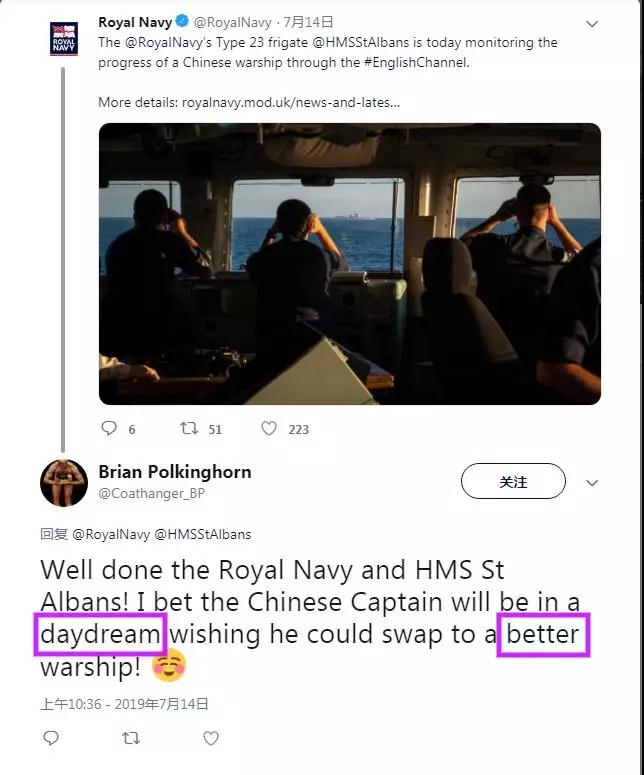
Task: Open Brian Polkinghorn's profile picture
Action: (64, 483)
